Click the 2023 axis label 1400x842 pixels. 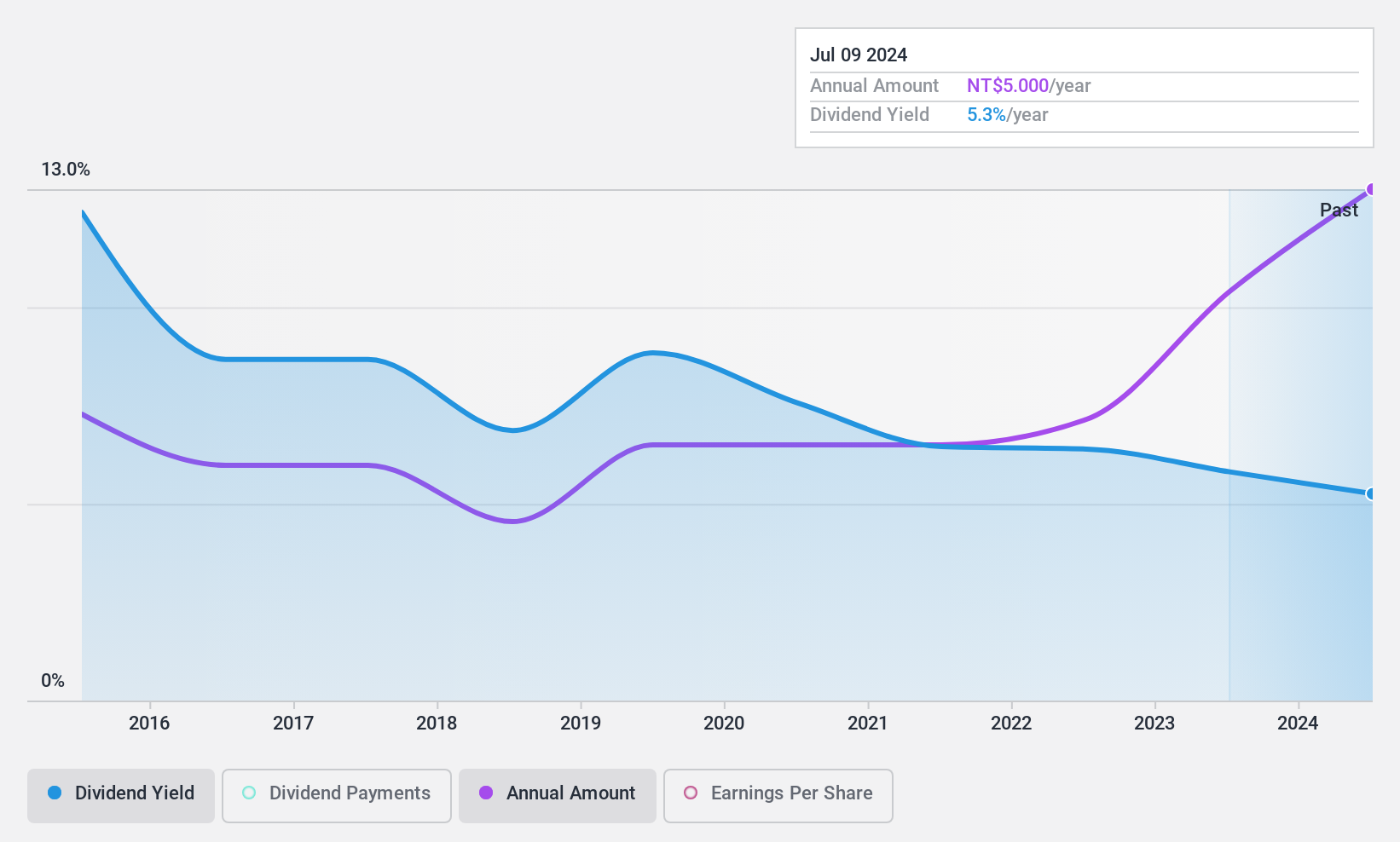click(x=1154, y=724)
